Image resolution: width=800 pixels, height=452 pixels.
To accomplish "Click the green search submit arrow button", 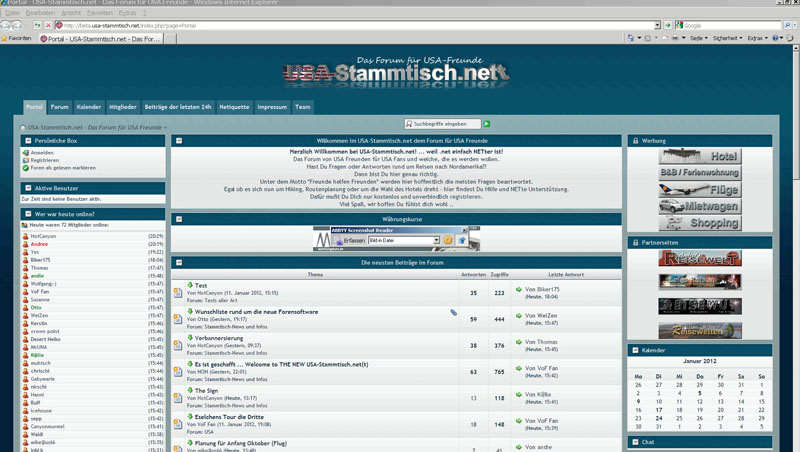I will (x=487, y=124).
